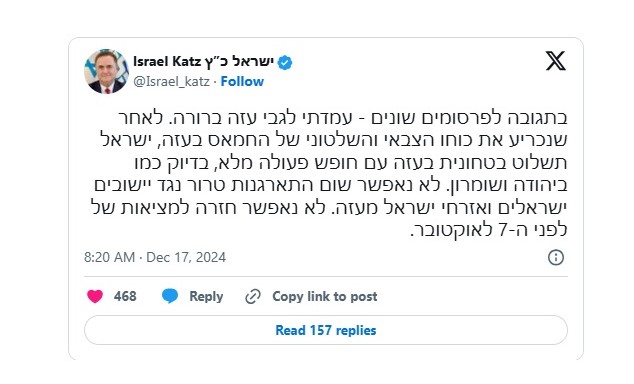Click the X logo icon
The width and height of the screenshot is (634, 384).
coord(556,61)
